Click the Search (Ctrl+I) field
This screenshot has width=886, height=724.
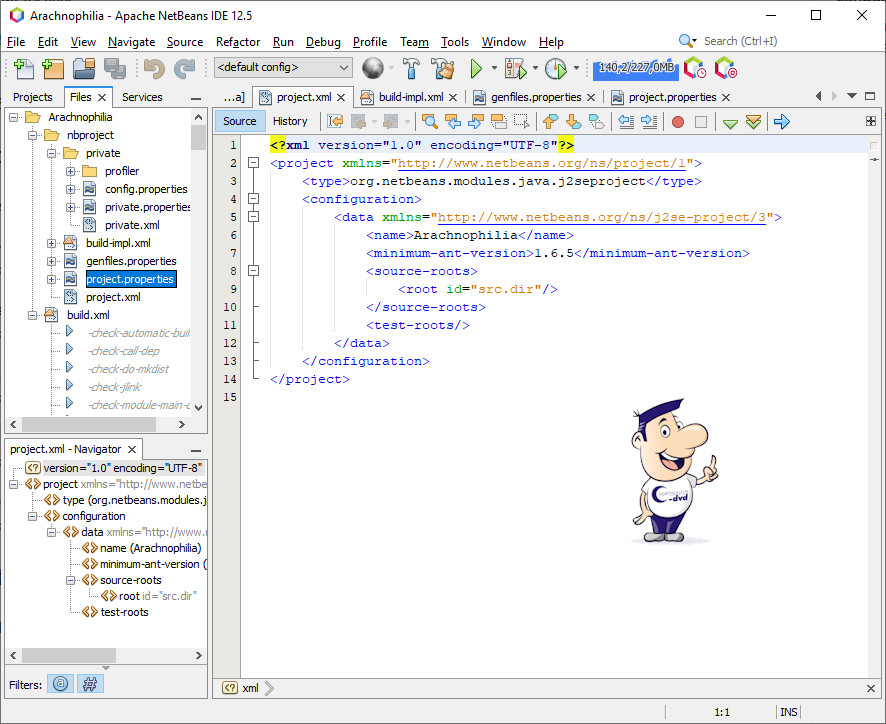pos(740,41)
